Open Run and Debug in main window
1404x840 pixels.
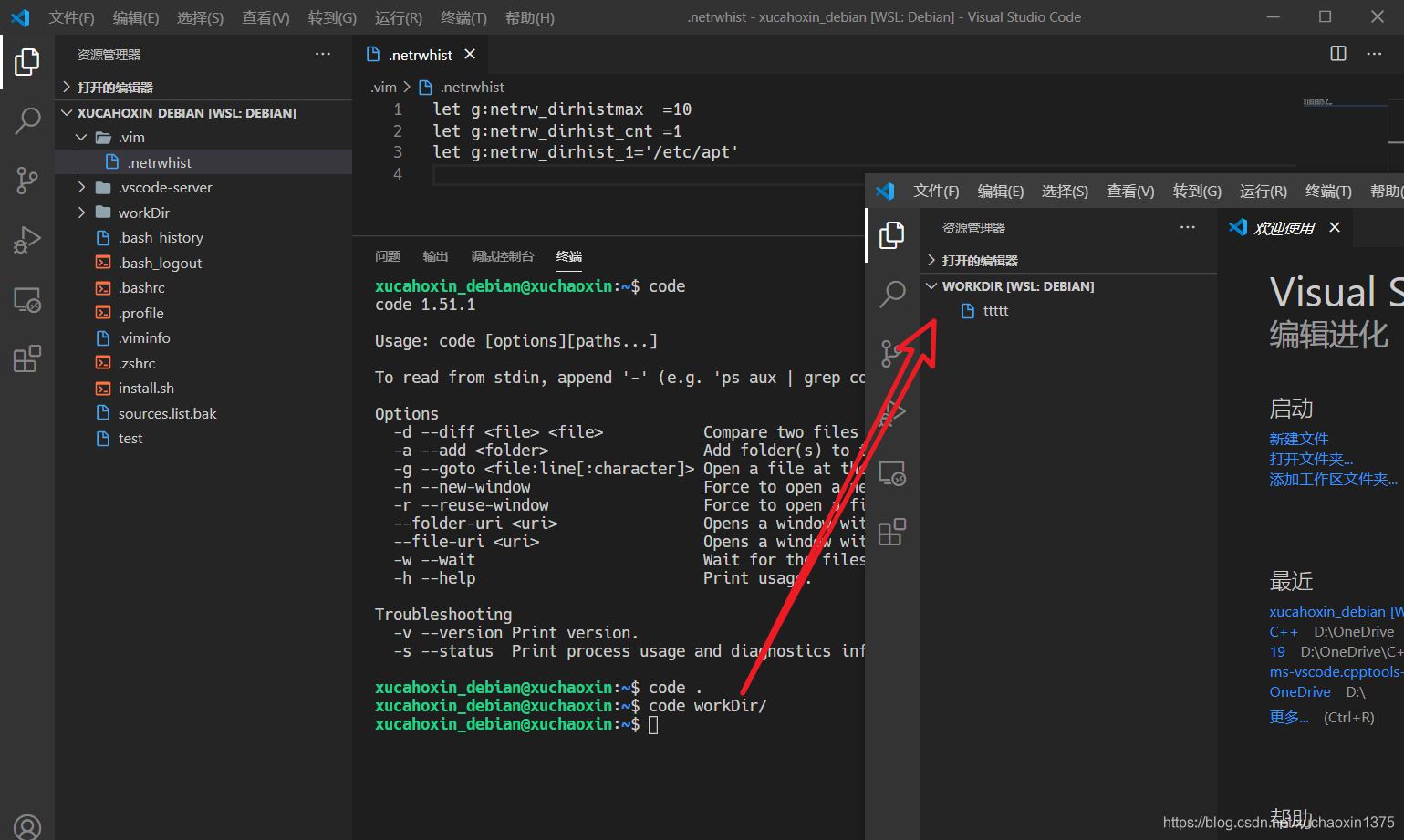point(27,240)
